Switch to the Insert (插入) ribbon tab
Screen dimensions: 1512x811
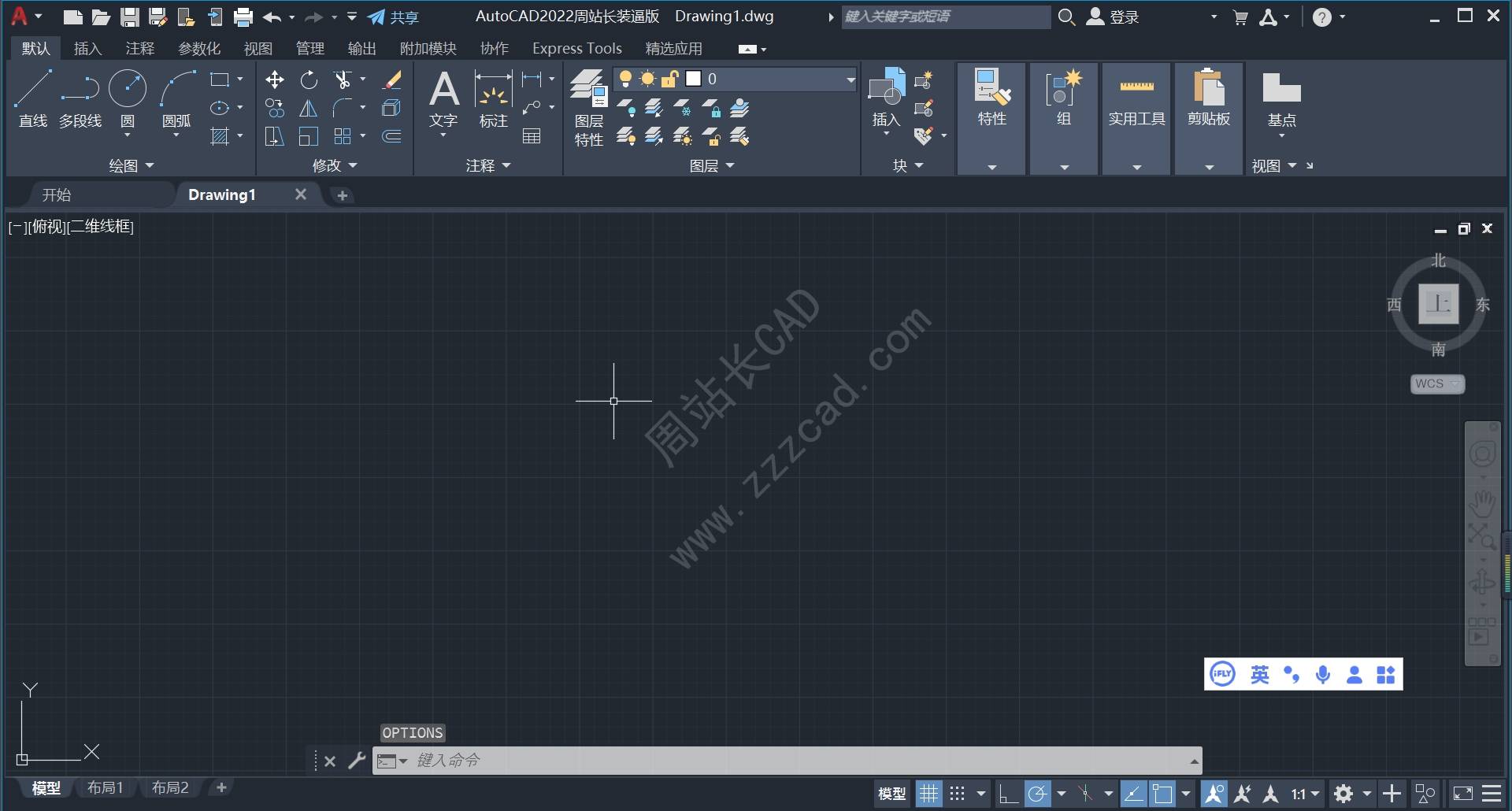coord(87,49)
